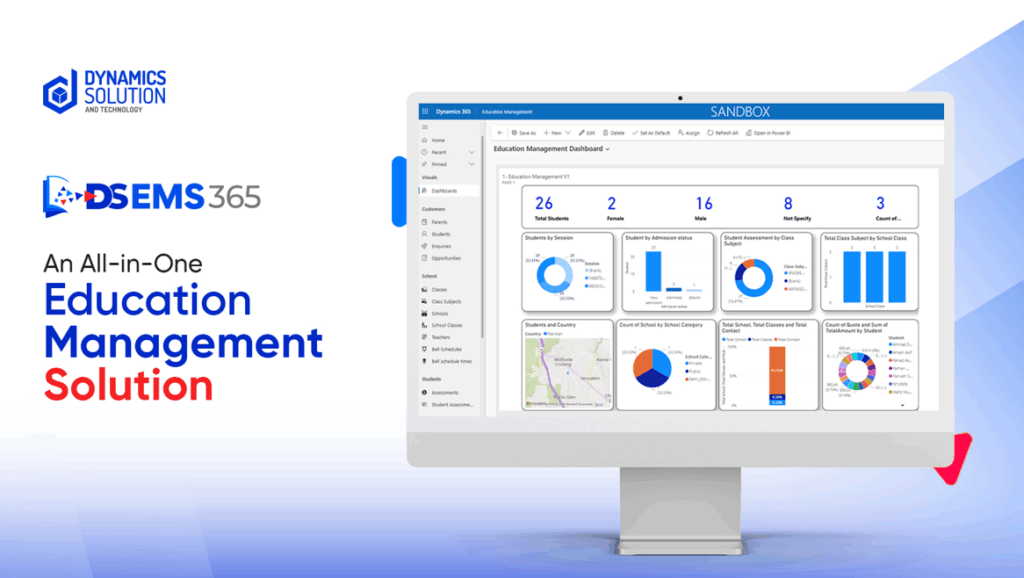This screenshot has width=1024, height=578.
Task: Click the Delete icon in the command bar
Action: click(x=615, y=132)
